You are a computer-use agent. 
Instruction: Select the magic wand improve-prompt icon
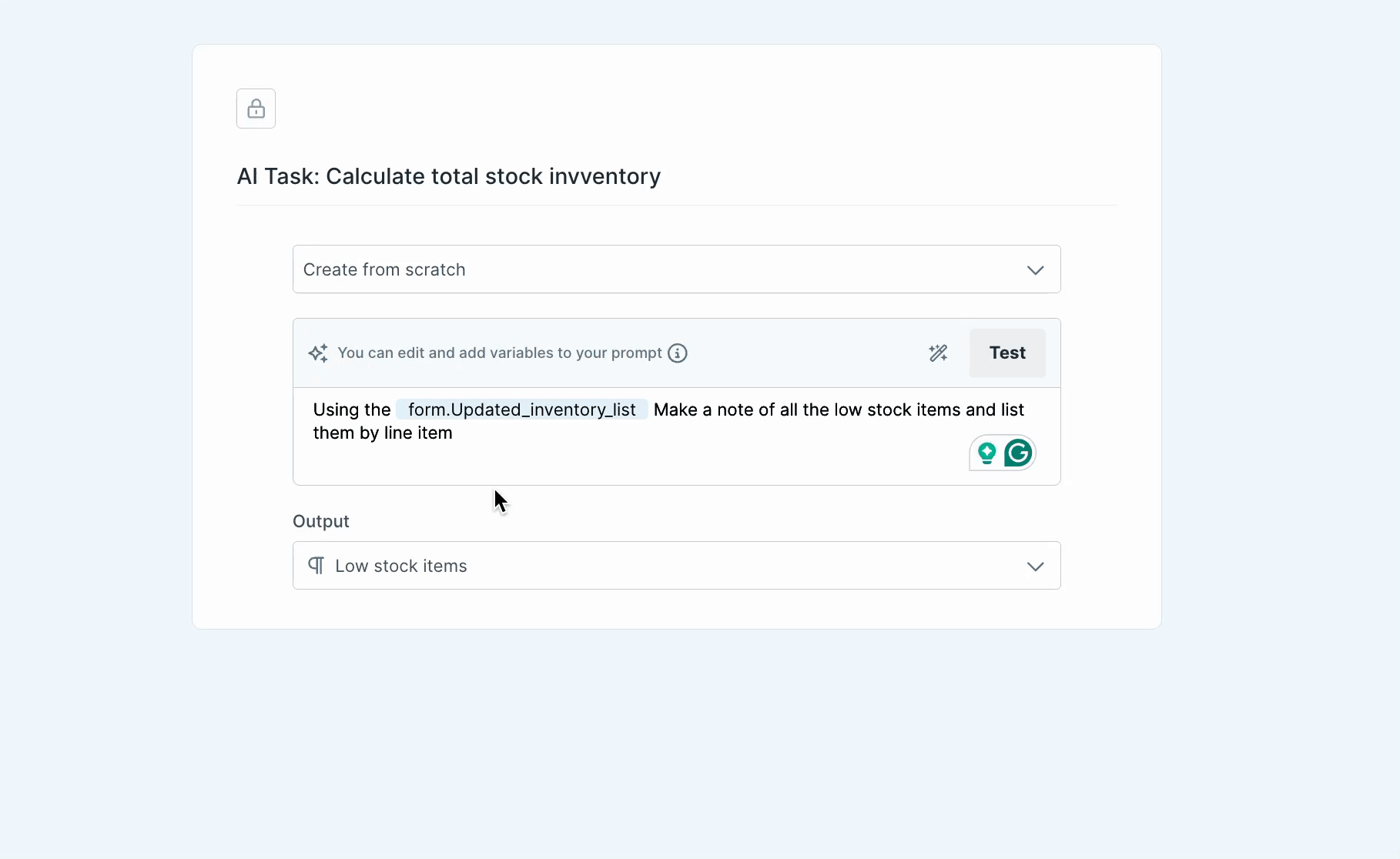(938, 353)
